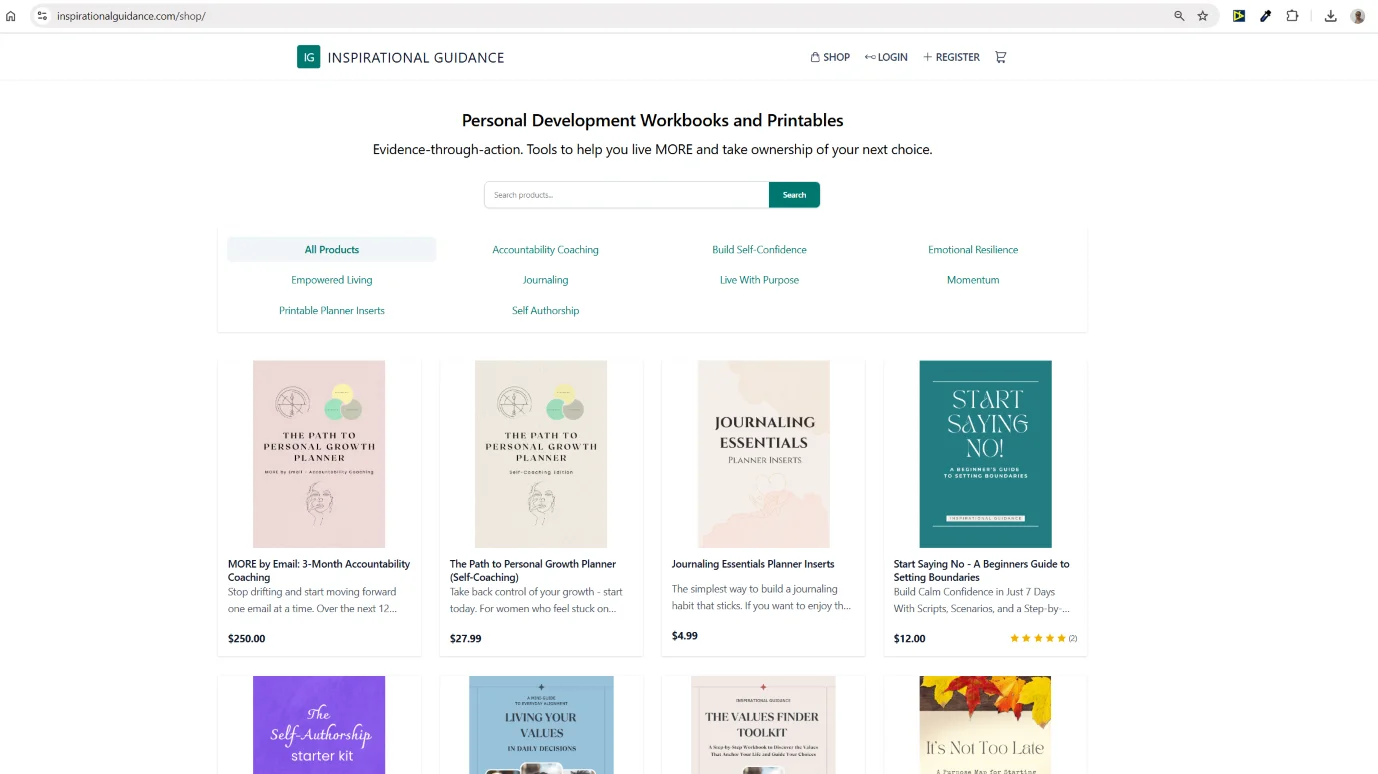1378x774 pixels.
Task: Click the Search button
Action: click(794, 195)
